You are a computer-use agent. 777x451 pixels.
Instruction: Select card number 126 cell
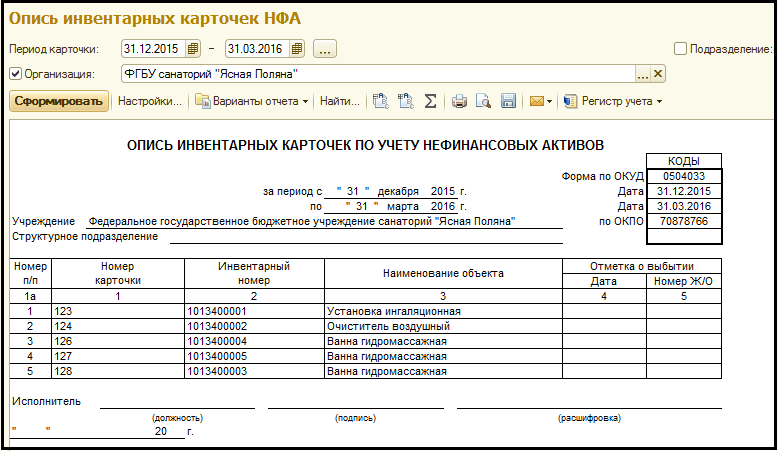tap(118, 341)
